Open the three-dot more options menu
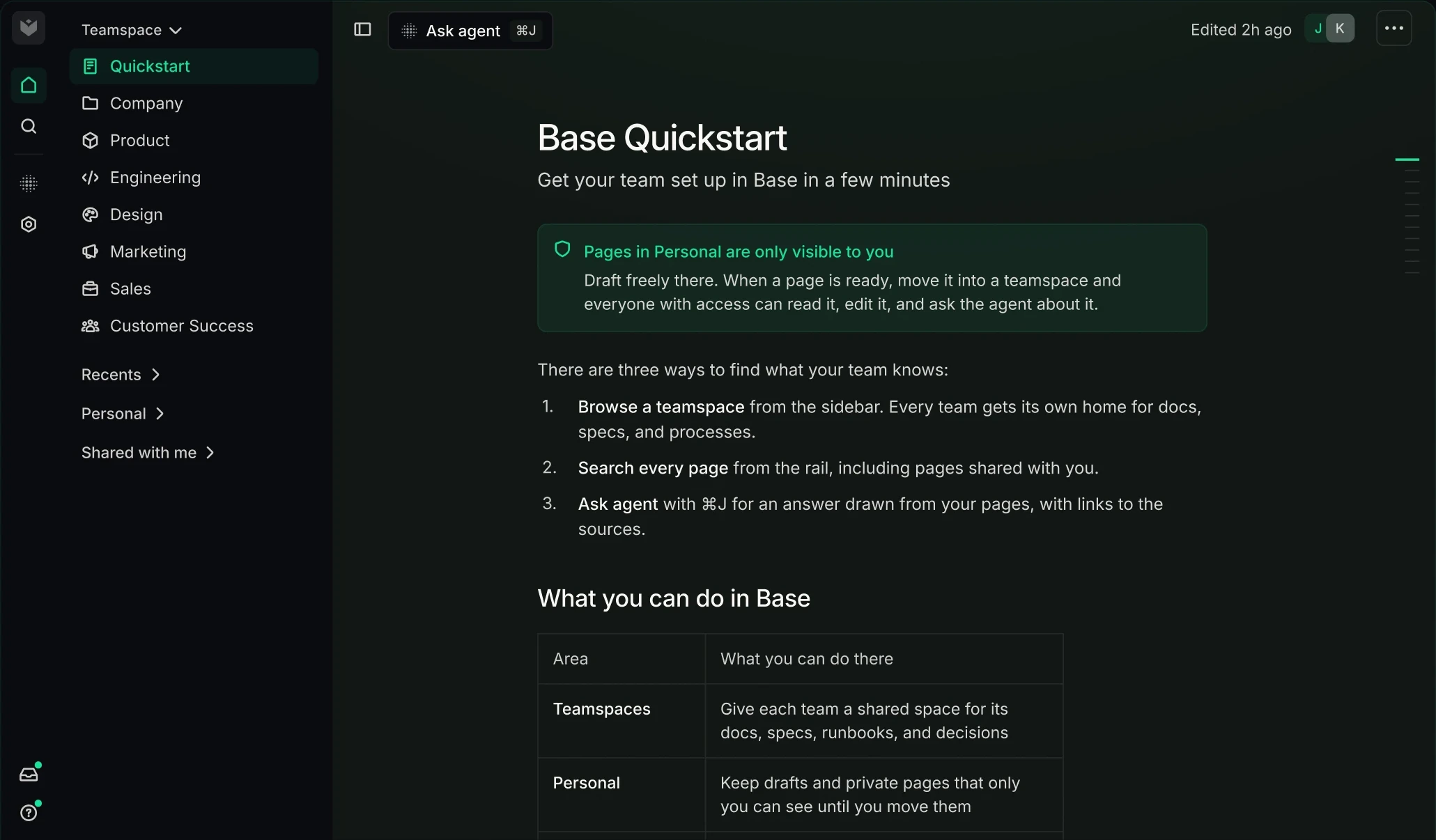1436x840 pixels. [1394, 29]
